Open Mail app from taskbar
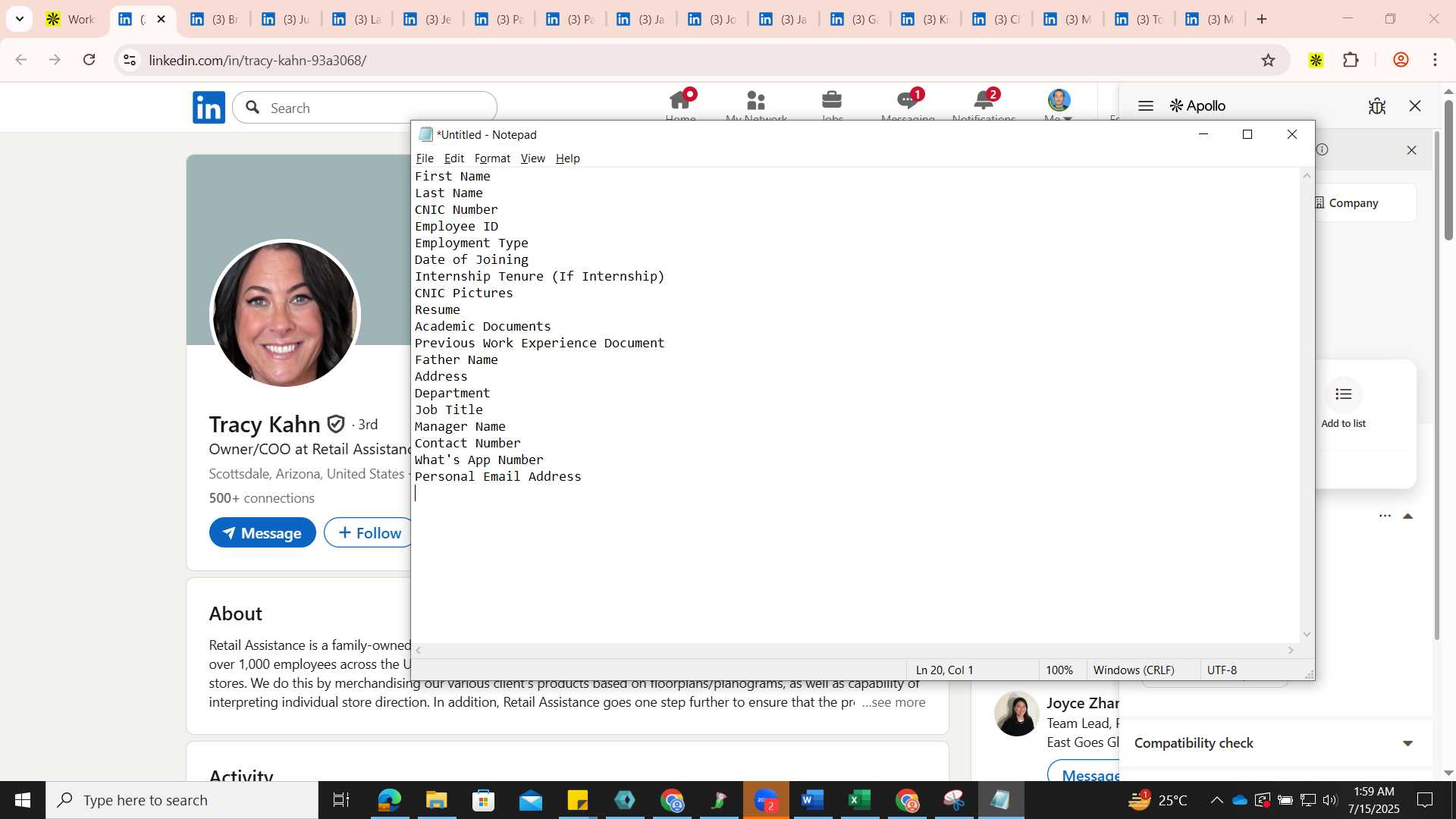Viewport: 1456px width, 819px height. point(530,800)
